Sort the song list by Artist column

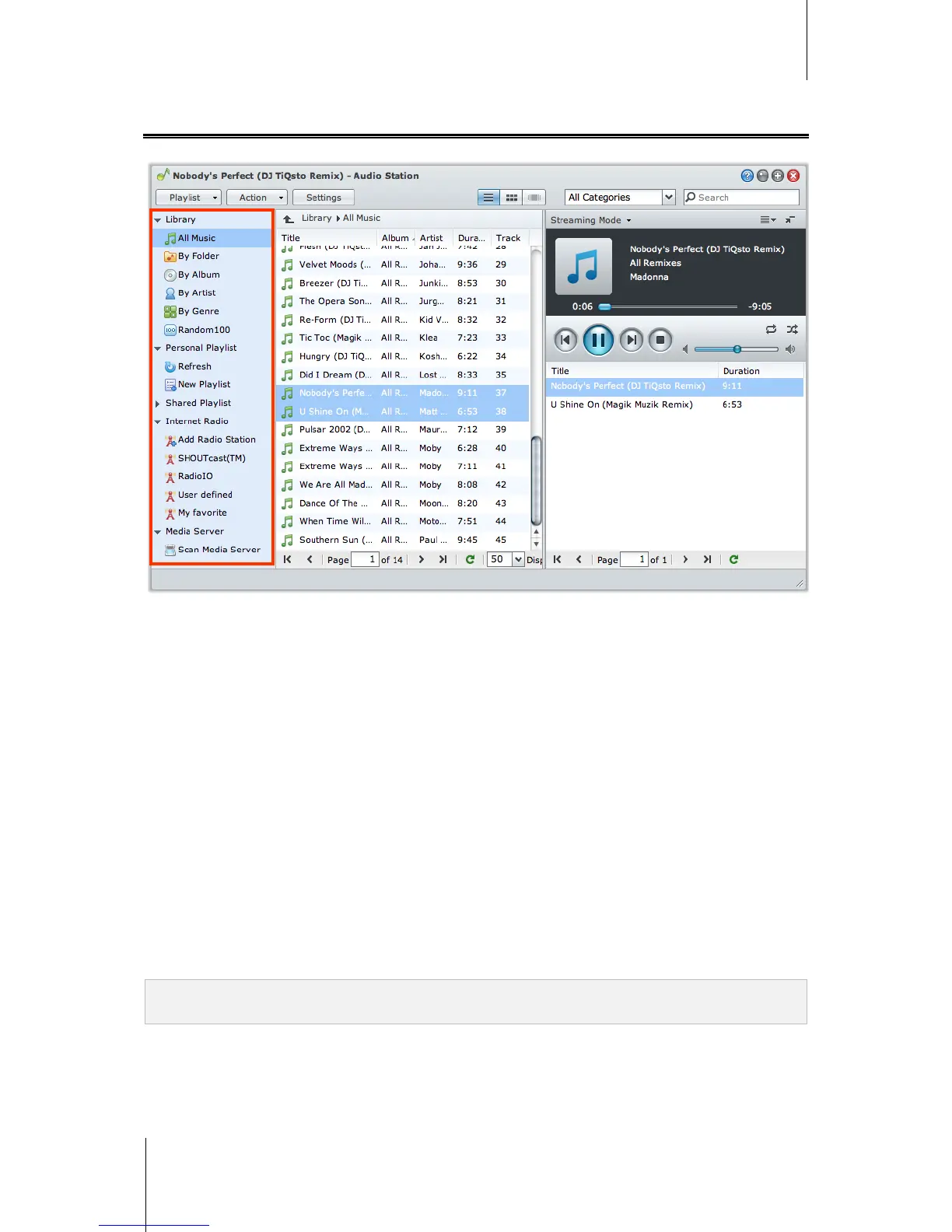pyautogui.click(x=433, y=238)
